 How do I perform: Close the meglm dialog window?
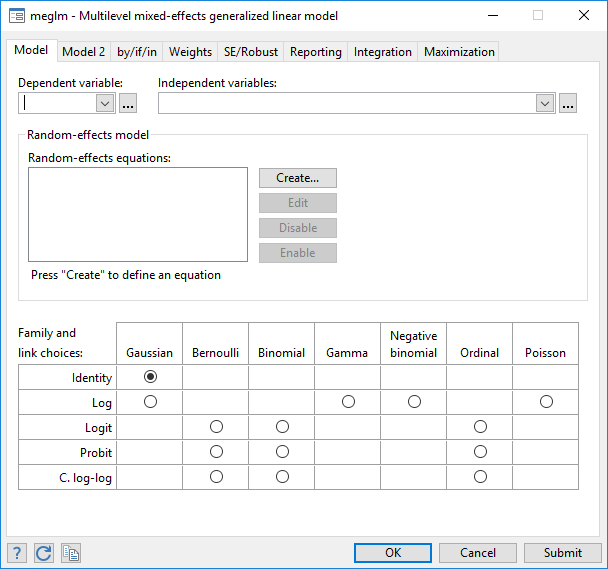pyautogui.click(x=584, y=16)
